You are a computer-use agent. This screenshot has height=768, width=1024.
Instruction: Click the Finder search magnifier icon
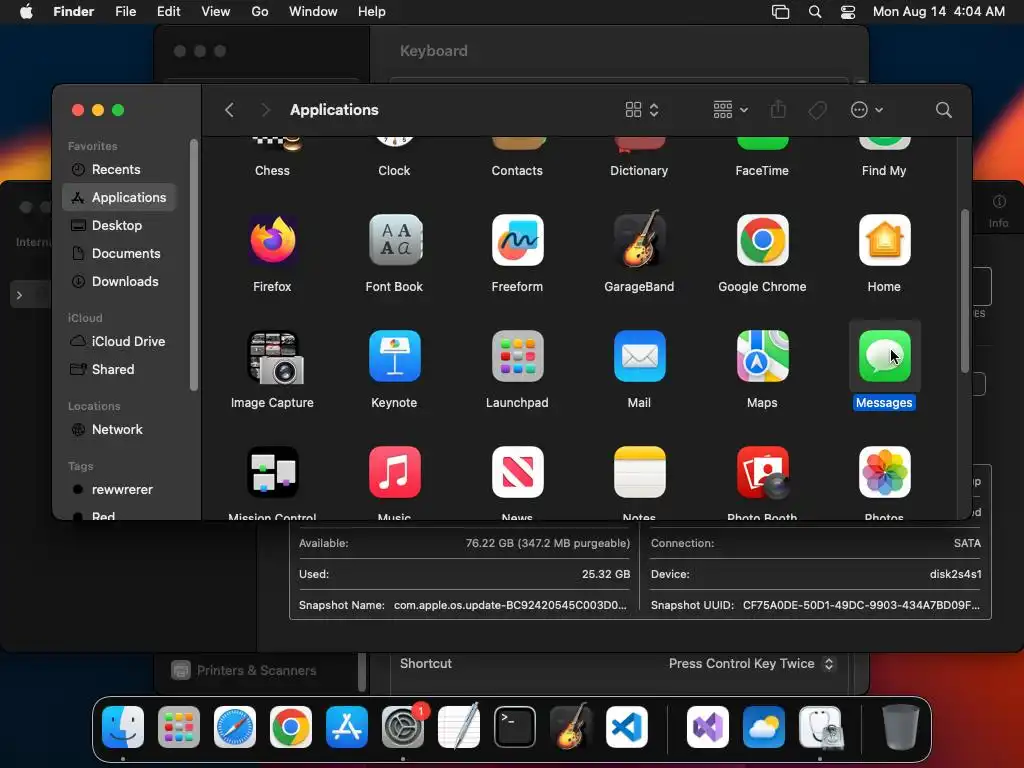pos(943,110)
